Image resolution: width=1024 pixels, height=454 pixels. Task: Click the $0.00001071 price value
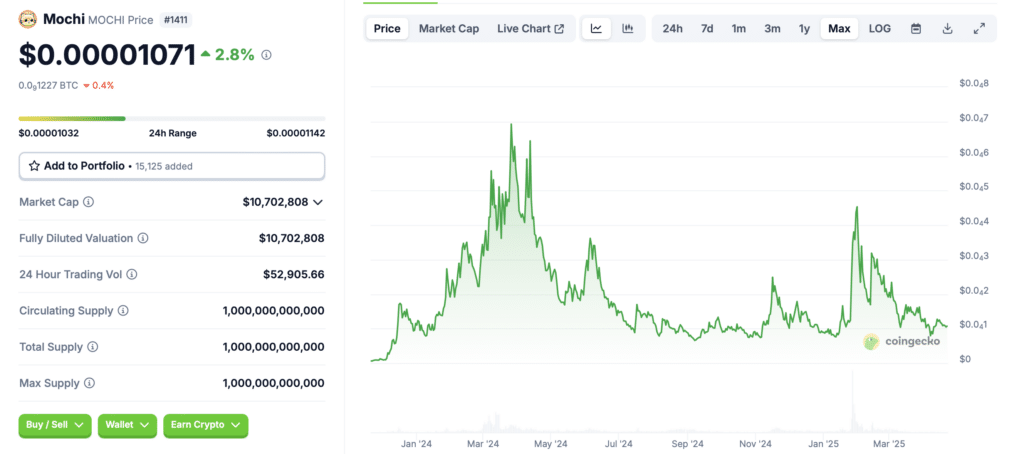(108, 55)
